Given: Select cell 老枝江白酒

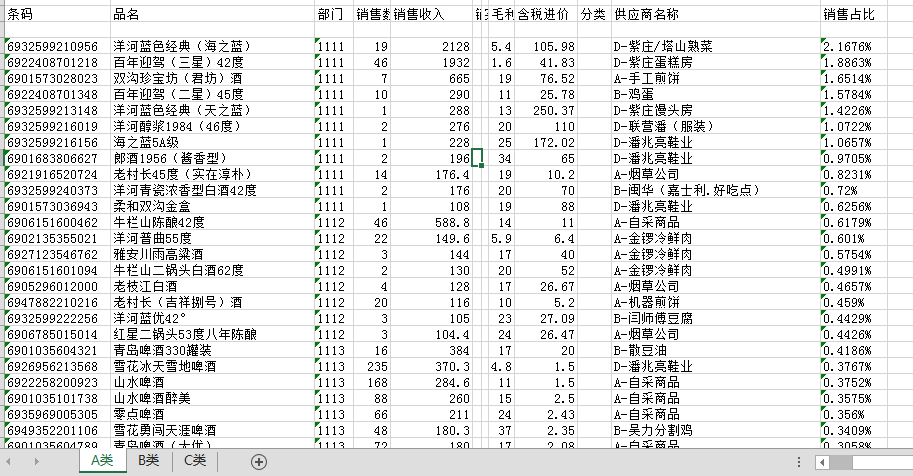Looking at the screenshot, I should [x=213, y=287].
